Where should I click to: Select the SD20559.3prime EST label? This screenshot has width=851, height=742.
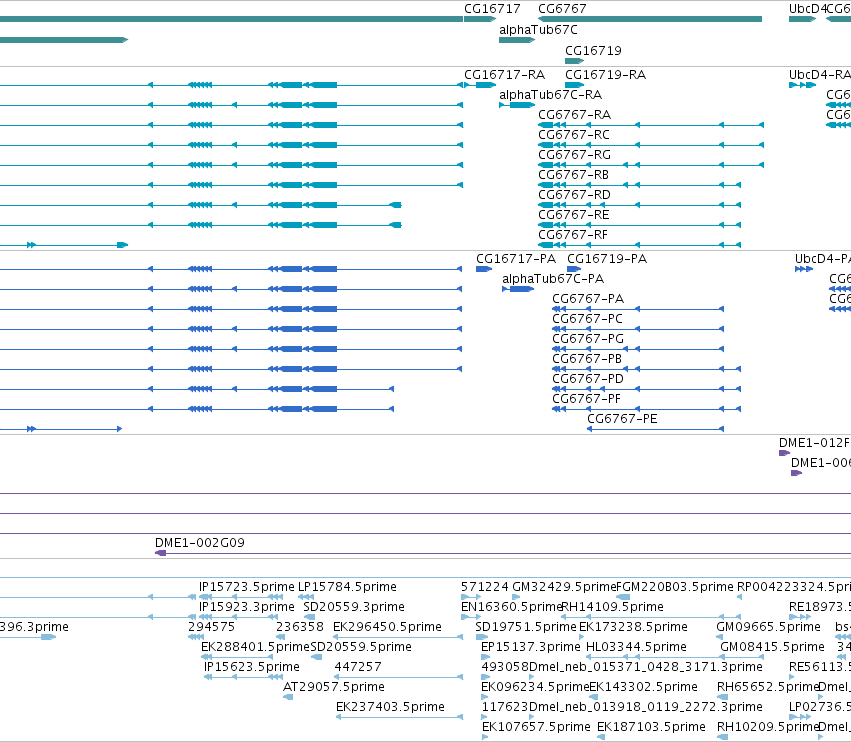pyautogui.click(x=354, y=607)
